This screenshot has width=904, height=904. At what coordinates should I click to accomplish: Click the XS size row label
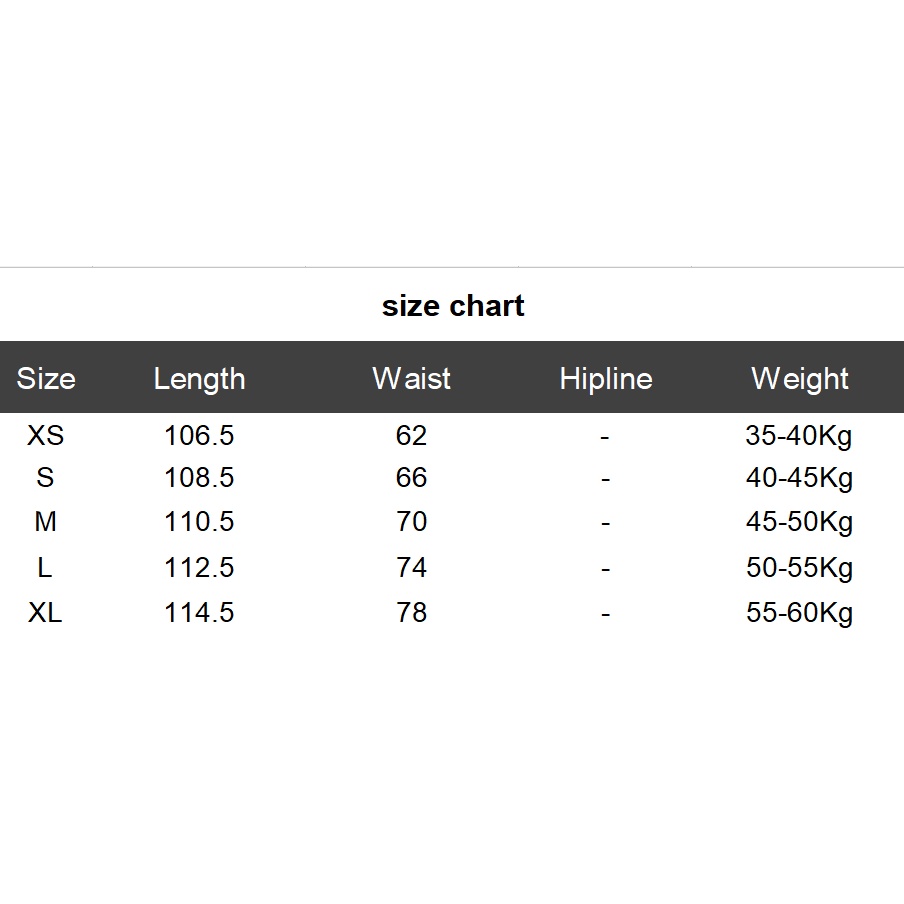point(45,436)
